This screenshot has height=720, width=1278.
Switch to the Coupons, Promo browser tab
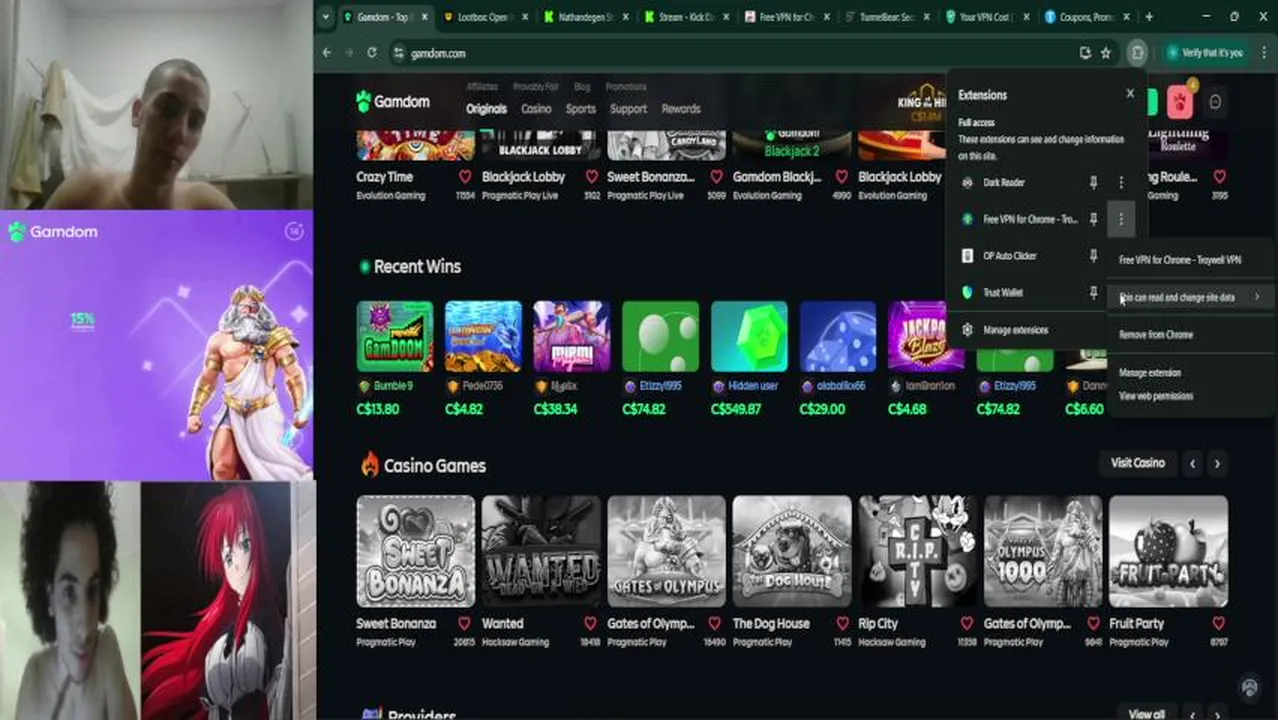click(1088, 17)
